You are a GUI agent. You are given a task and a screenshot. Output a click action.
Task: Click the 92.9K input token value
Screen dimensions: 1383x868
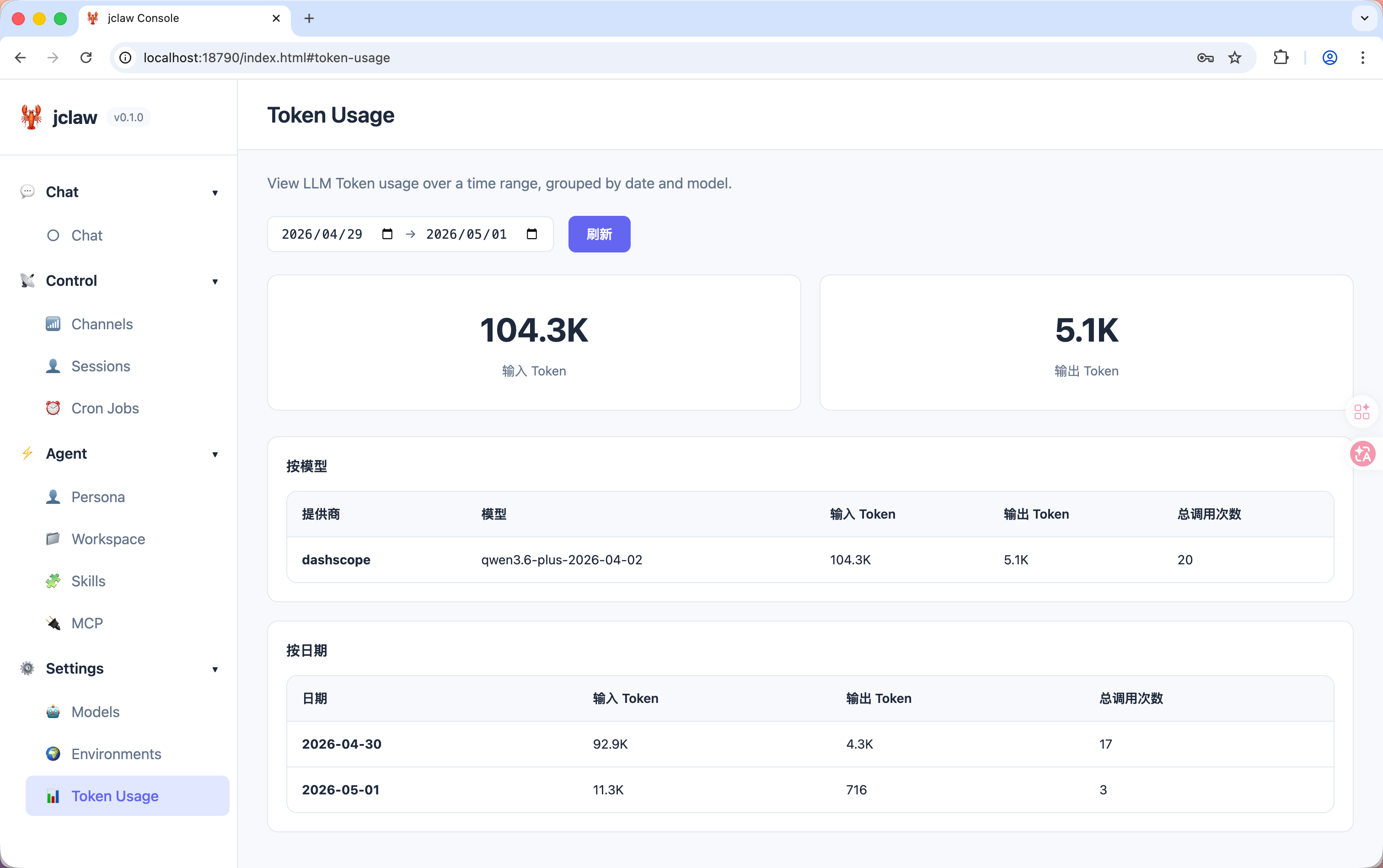pos(610,744)
